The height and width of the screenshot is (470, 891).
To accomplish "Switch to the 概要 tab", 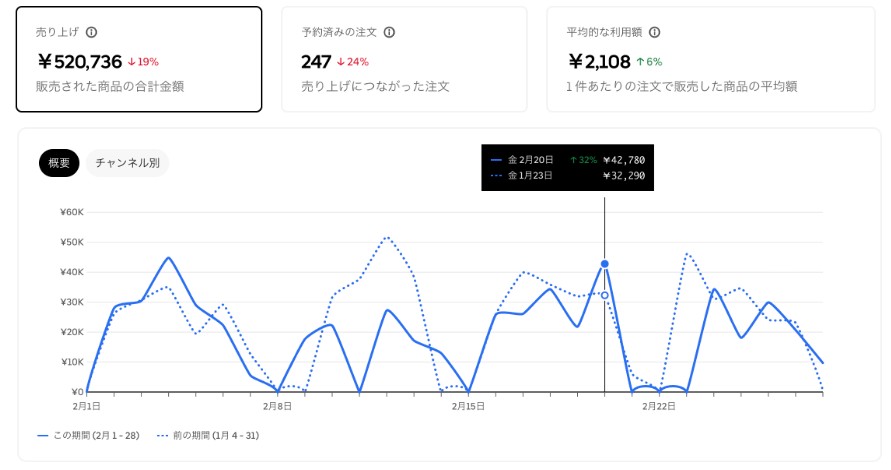I will point(59,163).
